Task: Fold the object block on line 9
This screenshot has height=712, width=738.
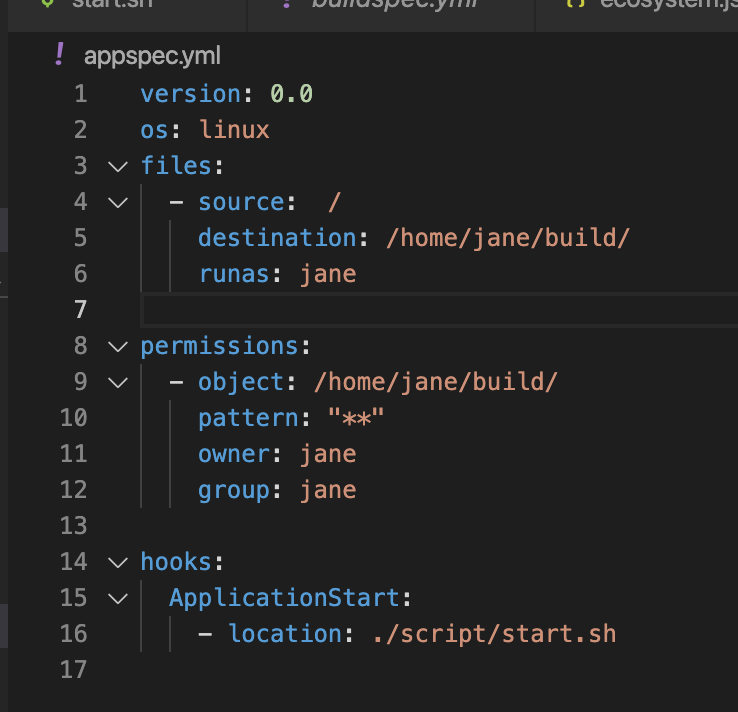Action: click(x=118, y=383)
